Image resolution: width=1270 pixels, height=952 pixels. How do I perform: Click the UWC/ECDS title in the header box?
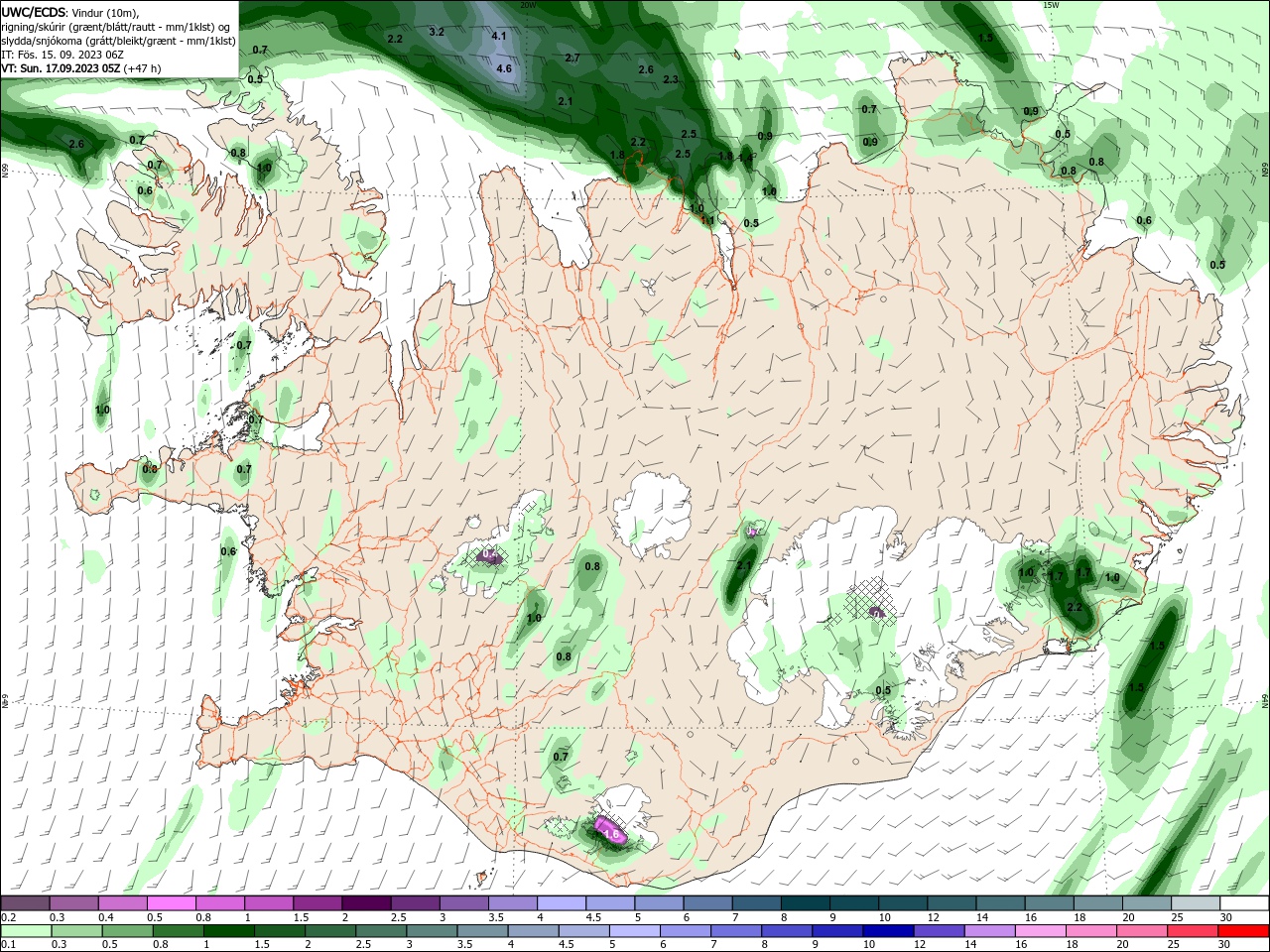(x=34, y=12)
